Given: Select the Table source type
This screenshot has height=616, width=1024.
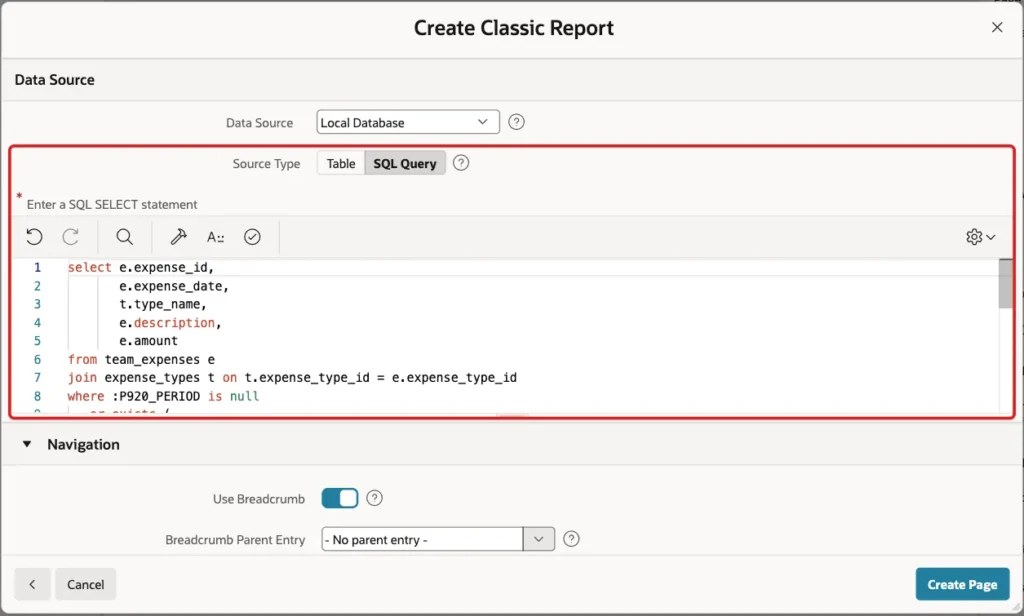Looking at the screenshot, I should point(341,163).
